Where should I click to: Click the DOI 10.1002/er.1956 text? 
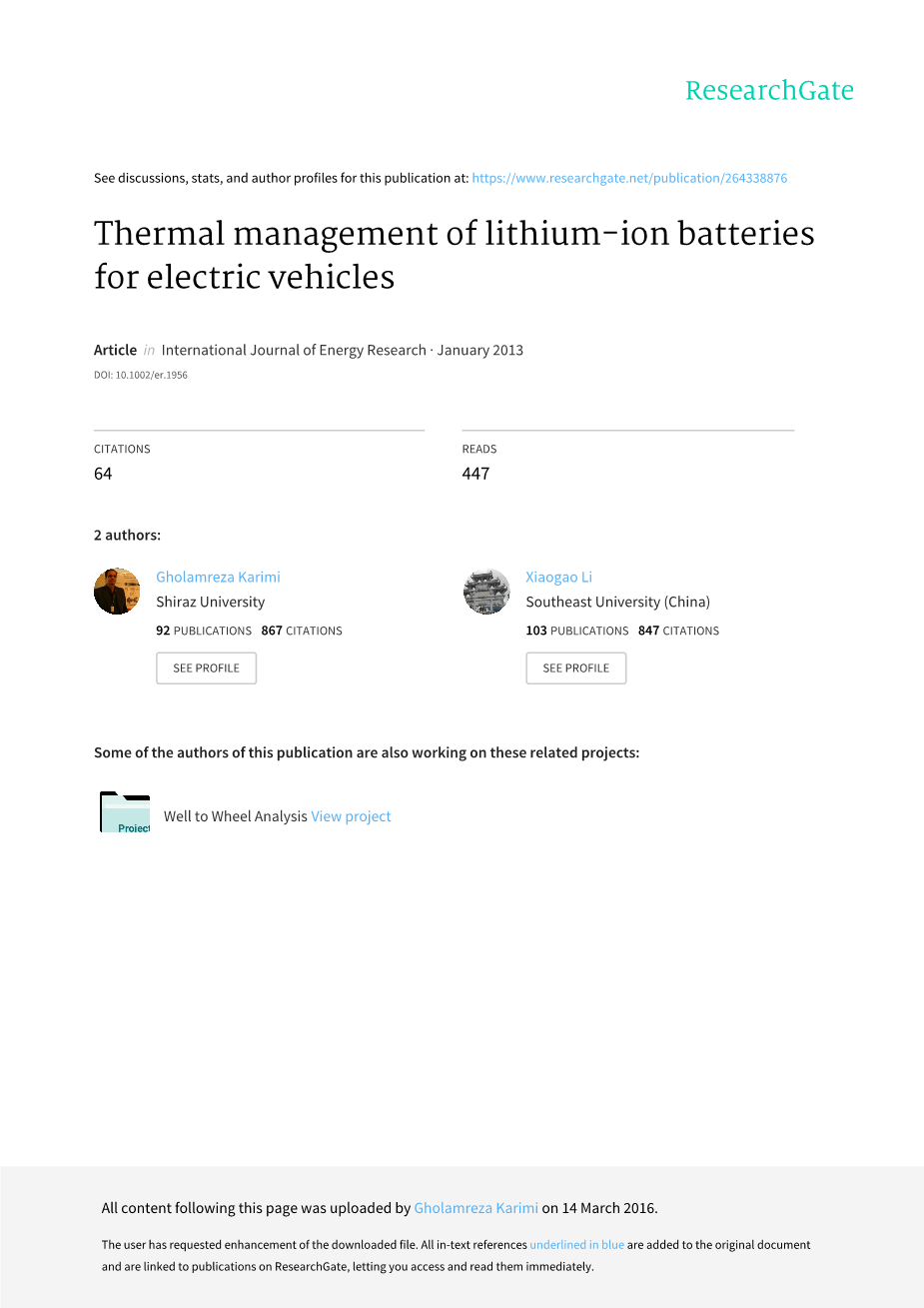tap(141, 376)
